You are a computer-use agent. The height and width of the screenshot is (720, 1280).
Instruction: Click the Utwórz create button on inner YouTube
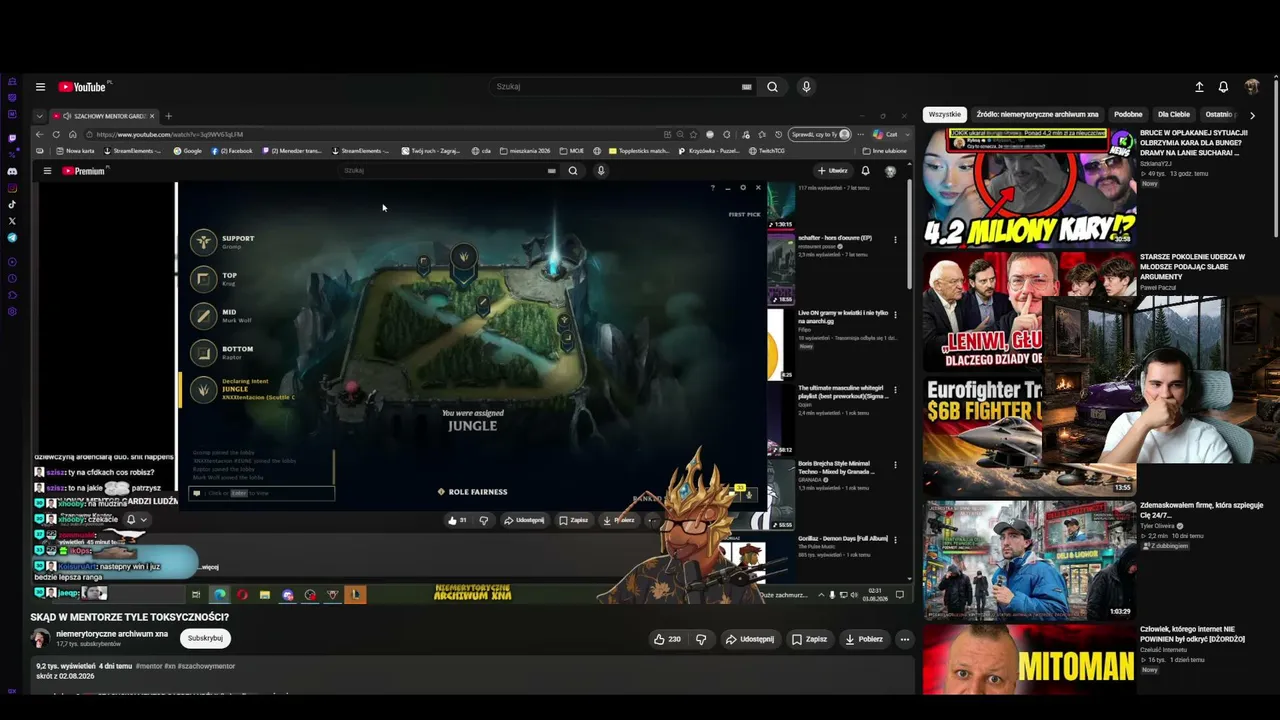click(832, 171)
